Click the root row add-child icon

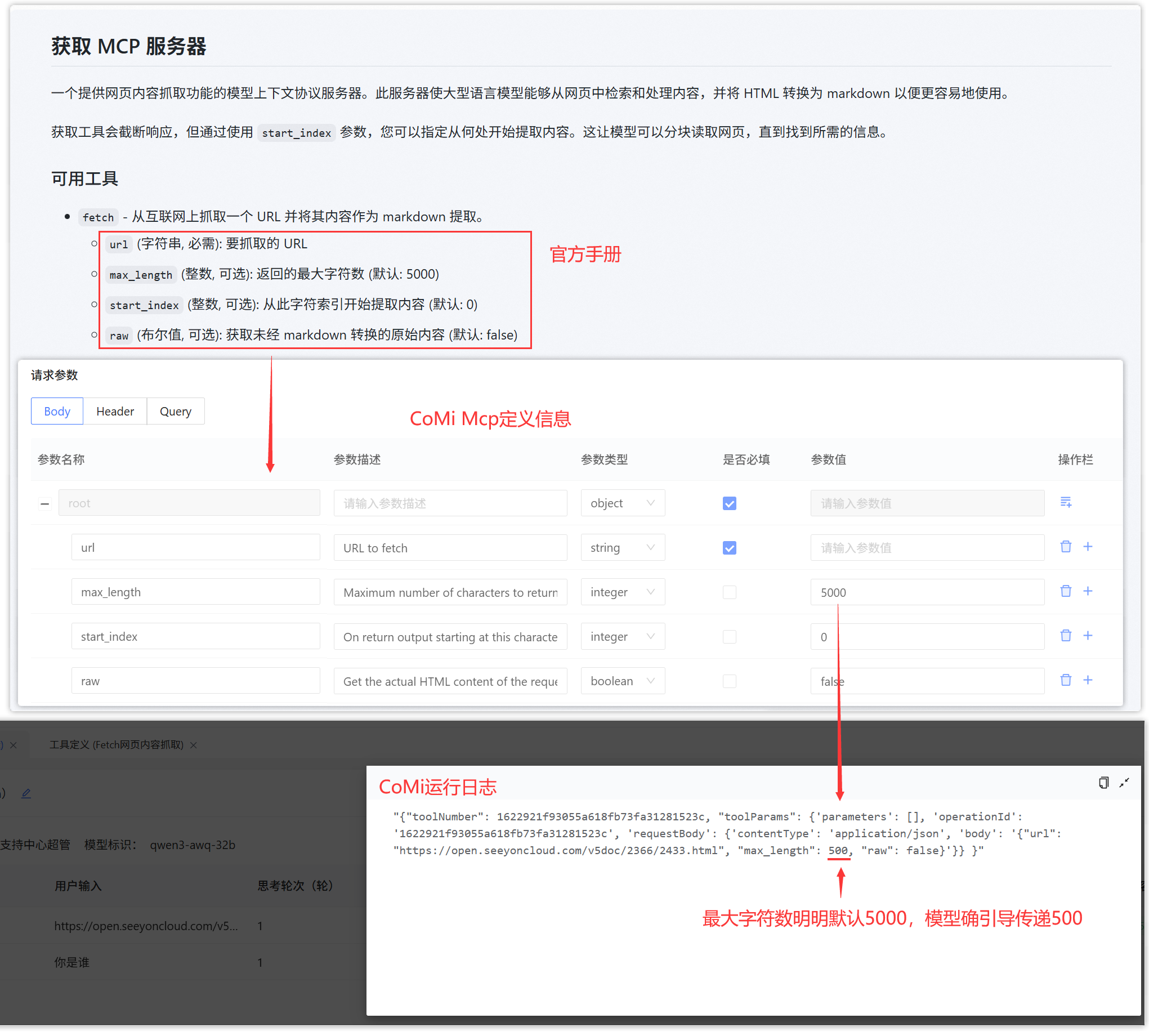(x=1066, y=503)
